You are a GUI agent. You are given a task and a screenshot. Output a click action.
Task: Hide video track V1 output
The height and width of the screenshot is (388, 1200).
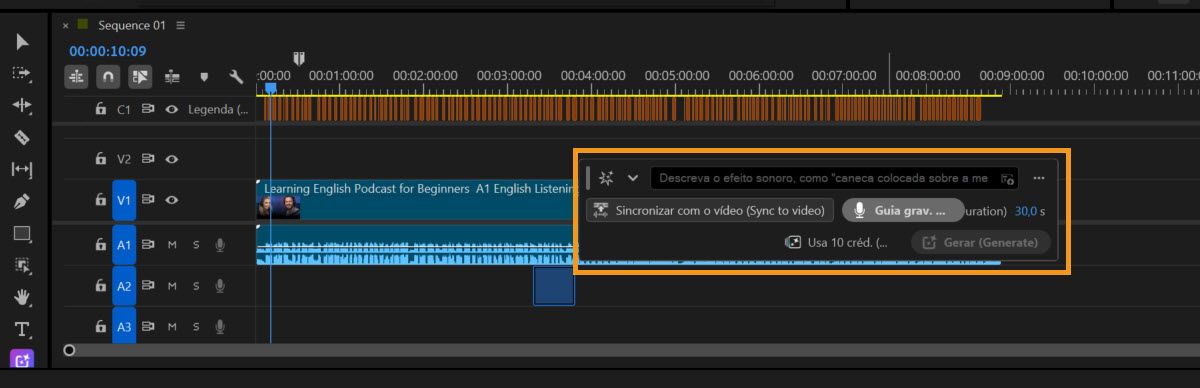172,200
